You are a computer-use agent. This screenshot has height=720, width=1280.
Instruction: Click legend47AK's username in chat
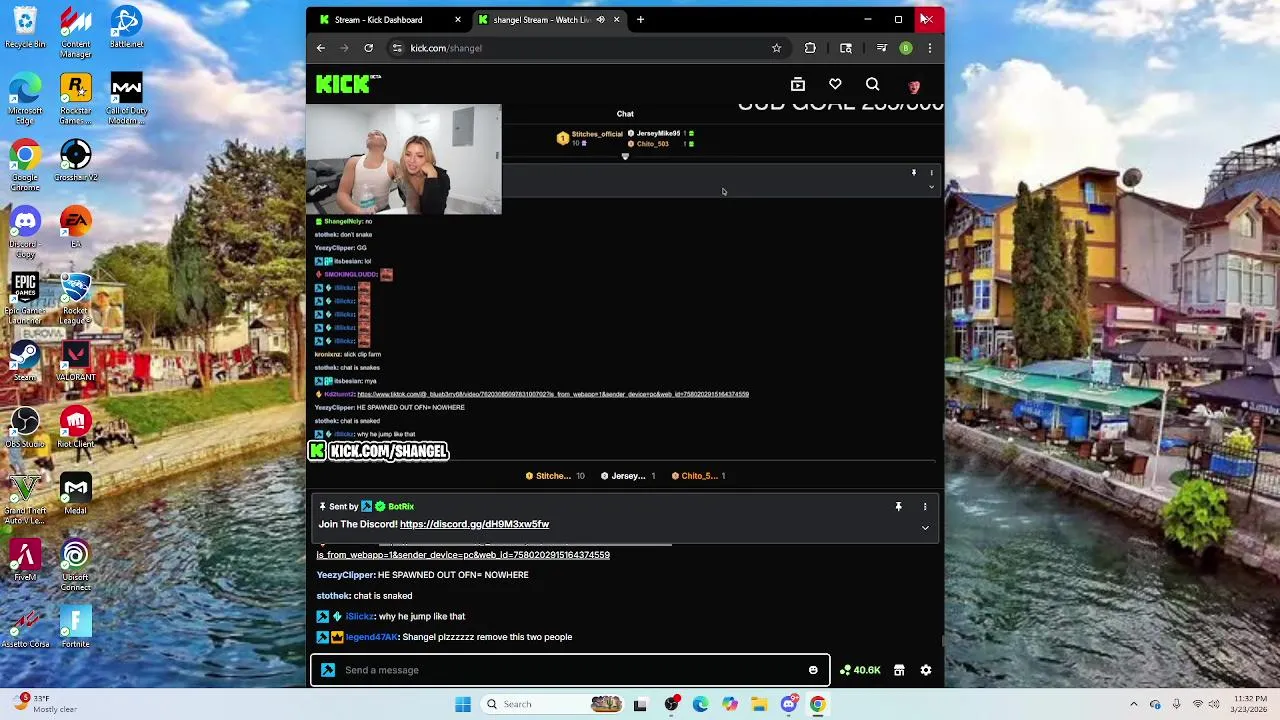click(x=371, y=637)
